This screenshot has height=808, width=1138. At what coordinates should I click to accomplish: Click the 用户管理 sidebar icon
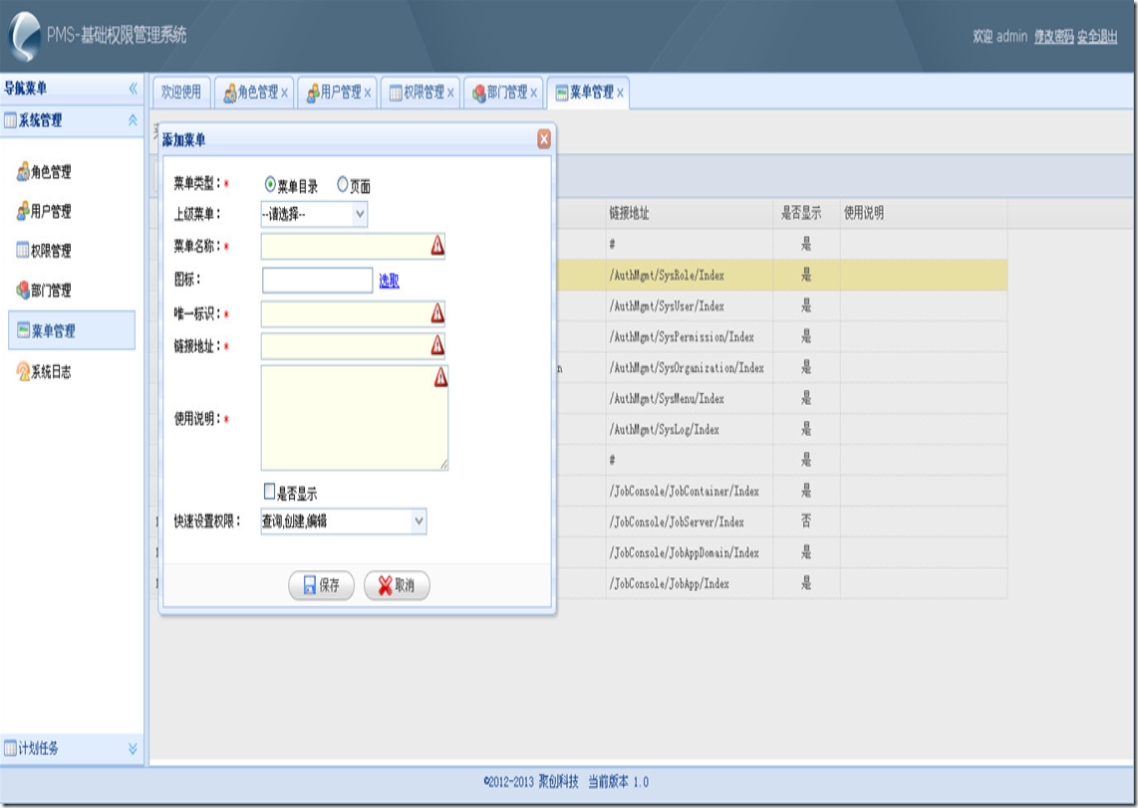[23, 212]
